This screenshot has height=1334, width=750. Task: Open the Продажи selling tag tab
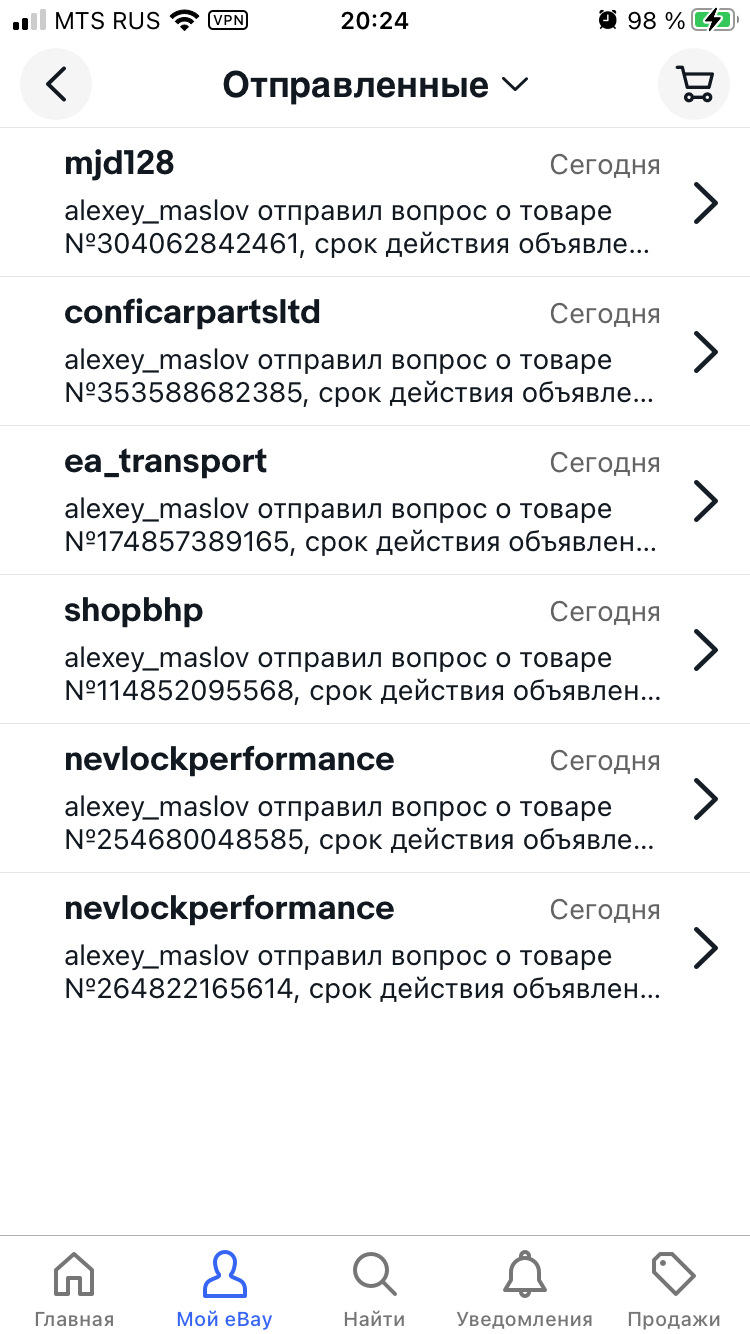673,1290
